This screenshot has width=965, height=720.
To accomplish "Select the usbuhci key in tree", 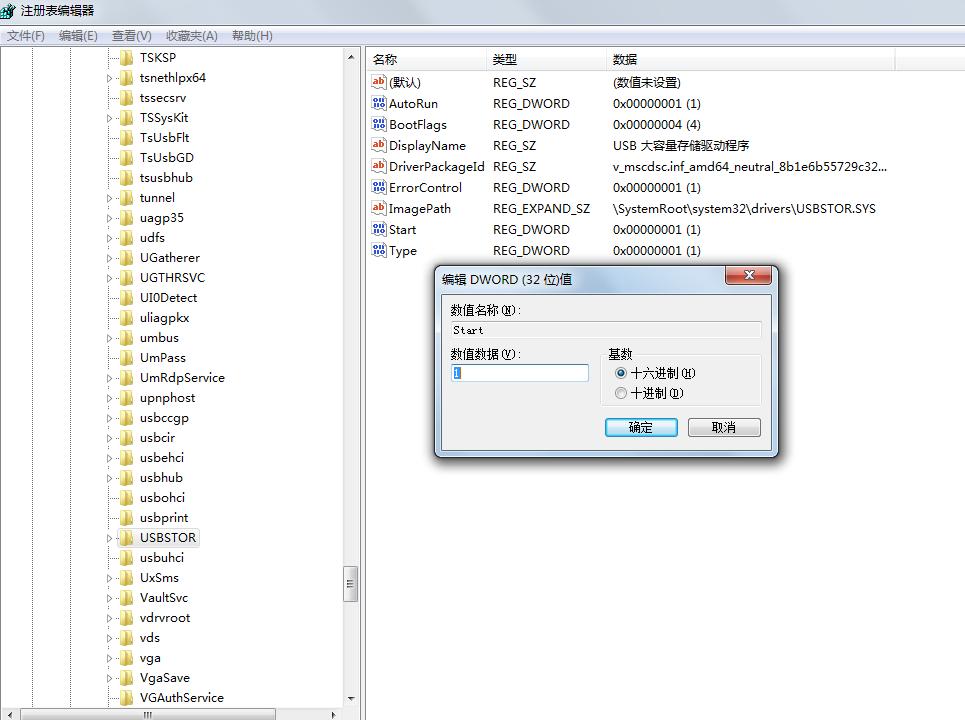I will click(161, 558).
